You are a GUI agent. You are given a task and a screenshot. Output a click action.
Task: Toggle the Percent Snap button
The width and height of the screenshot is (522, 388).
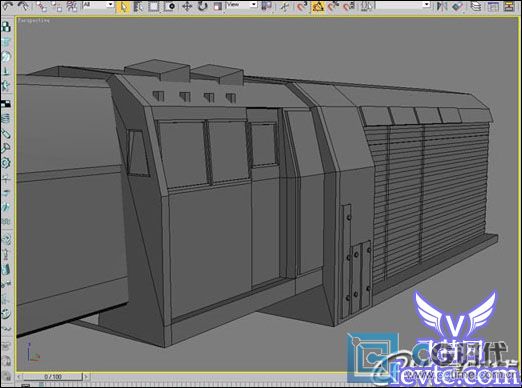[x=333, y=6]
